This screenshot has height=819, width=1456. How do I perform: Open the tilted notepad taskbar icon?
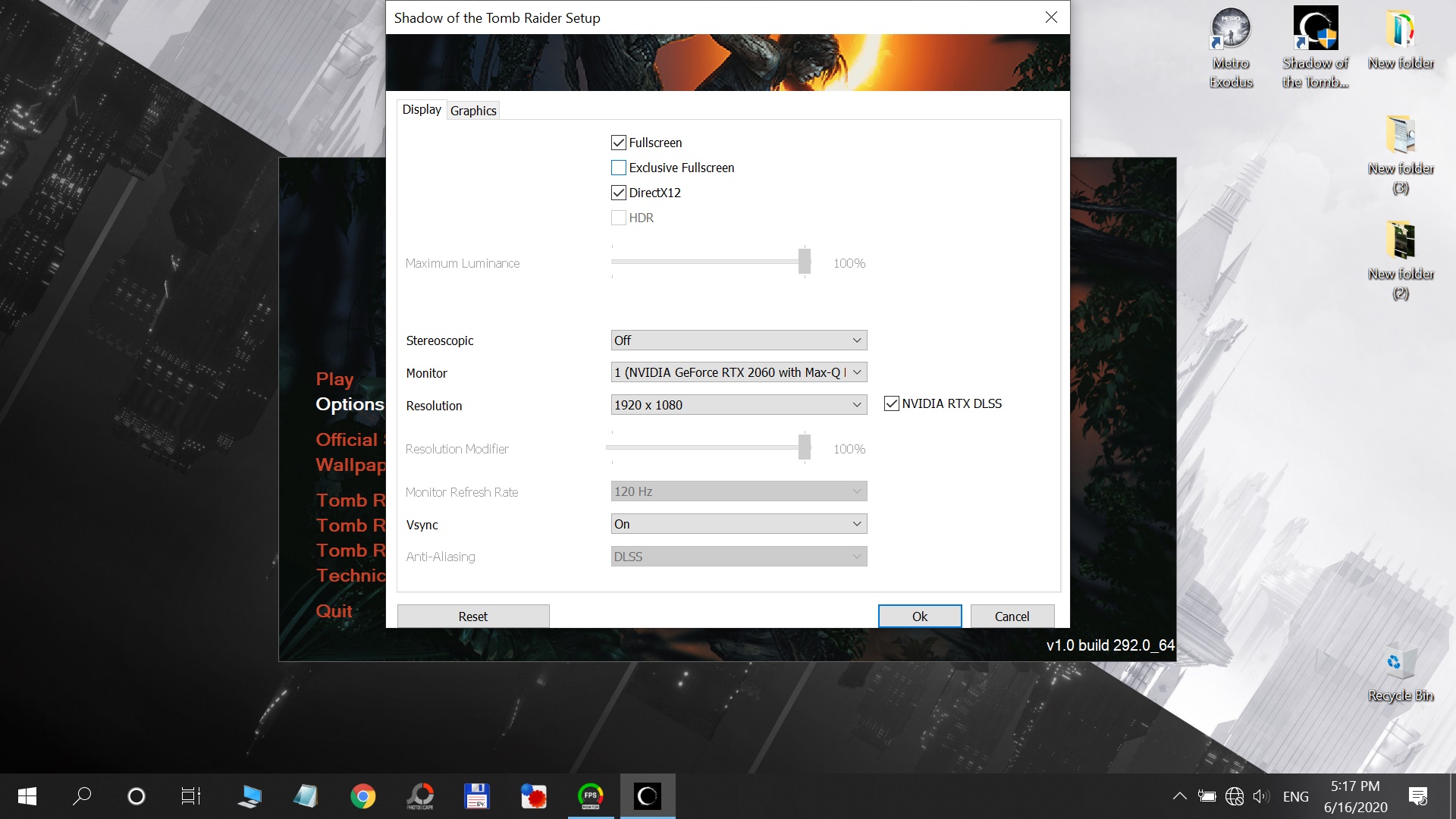[x=306, y=796]
